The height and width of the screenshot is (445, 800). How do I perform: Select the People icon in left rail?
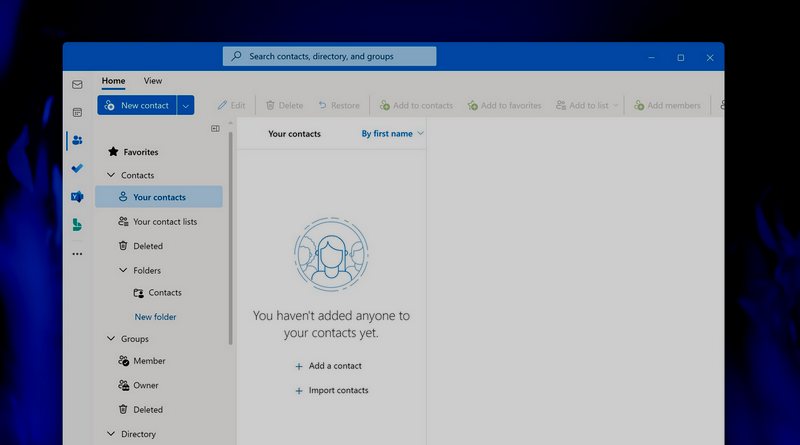coord(77,141)
